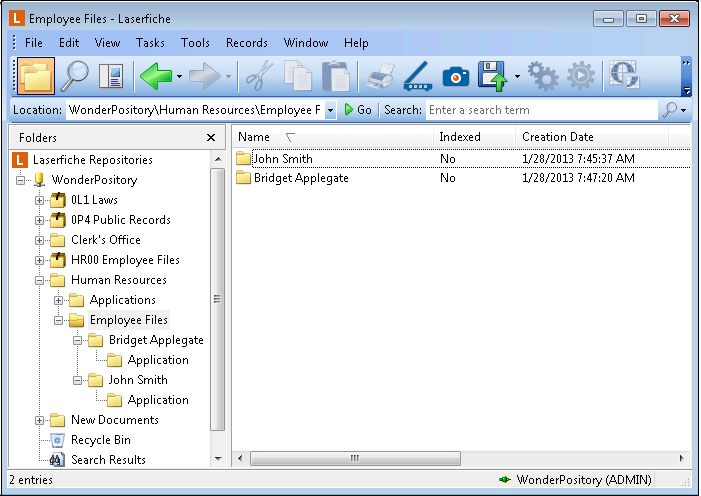Expand HR00 Employee Files folder

pos(39,260)
